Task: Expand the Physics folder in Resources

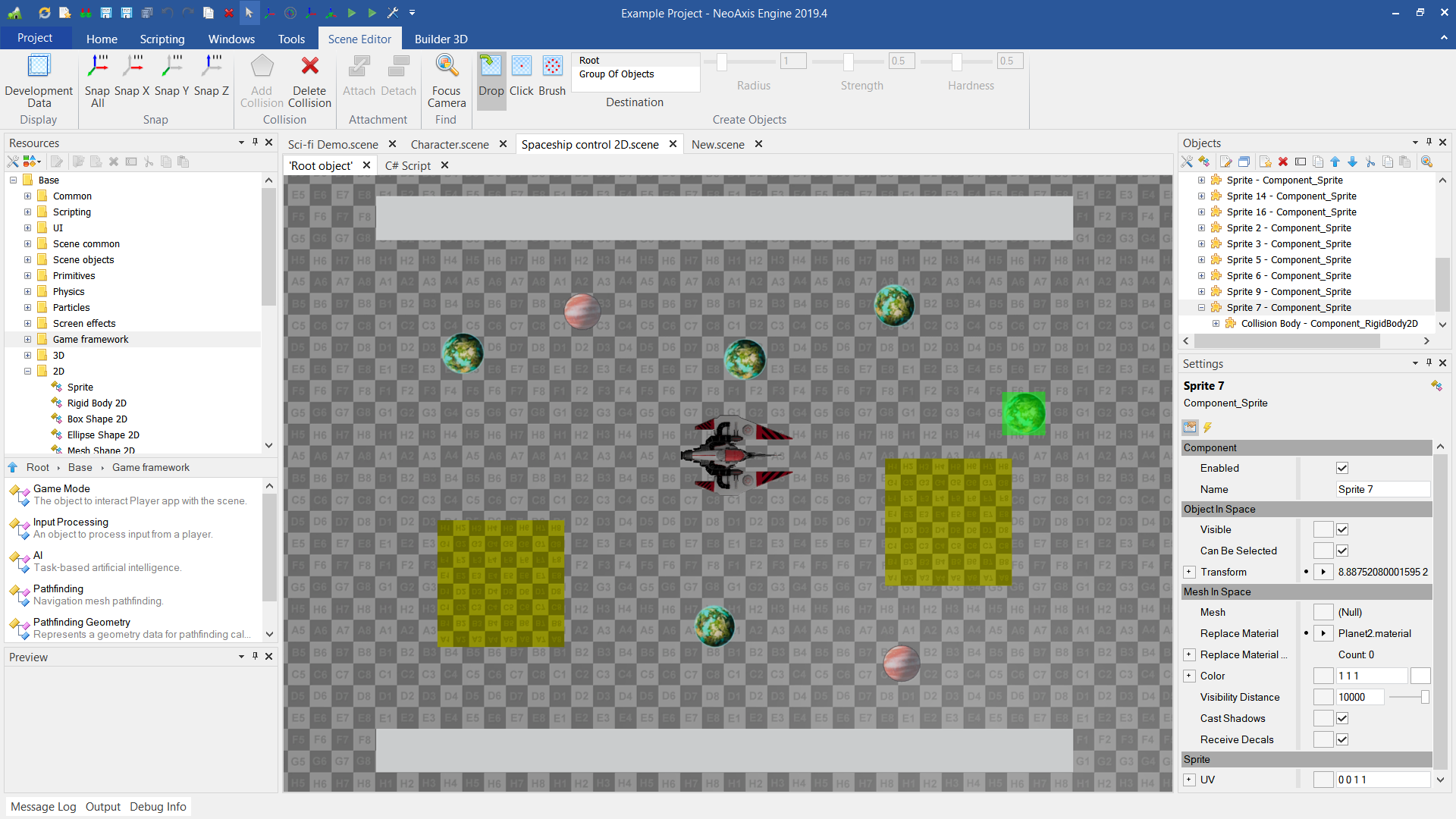Action: pos(27,291)
